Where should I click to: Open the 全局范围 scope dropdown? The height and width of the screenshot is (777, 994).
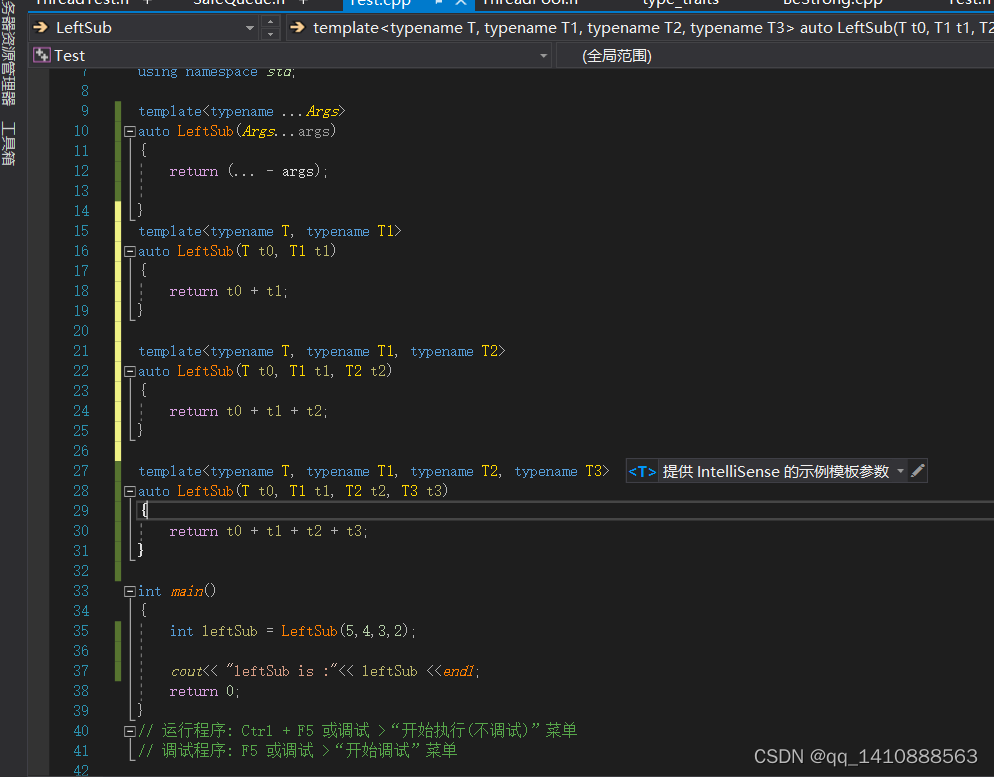coord(775,56)
